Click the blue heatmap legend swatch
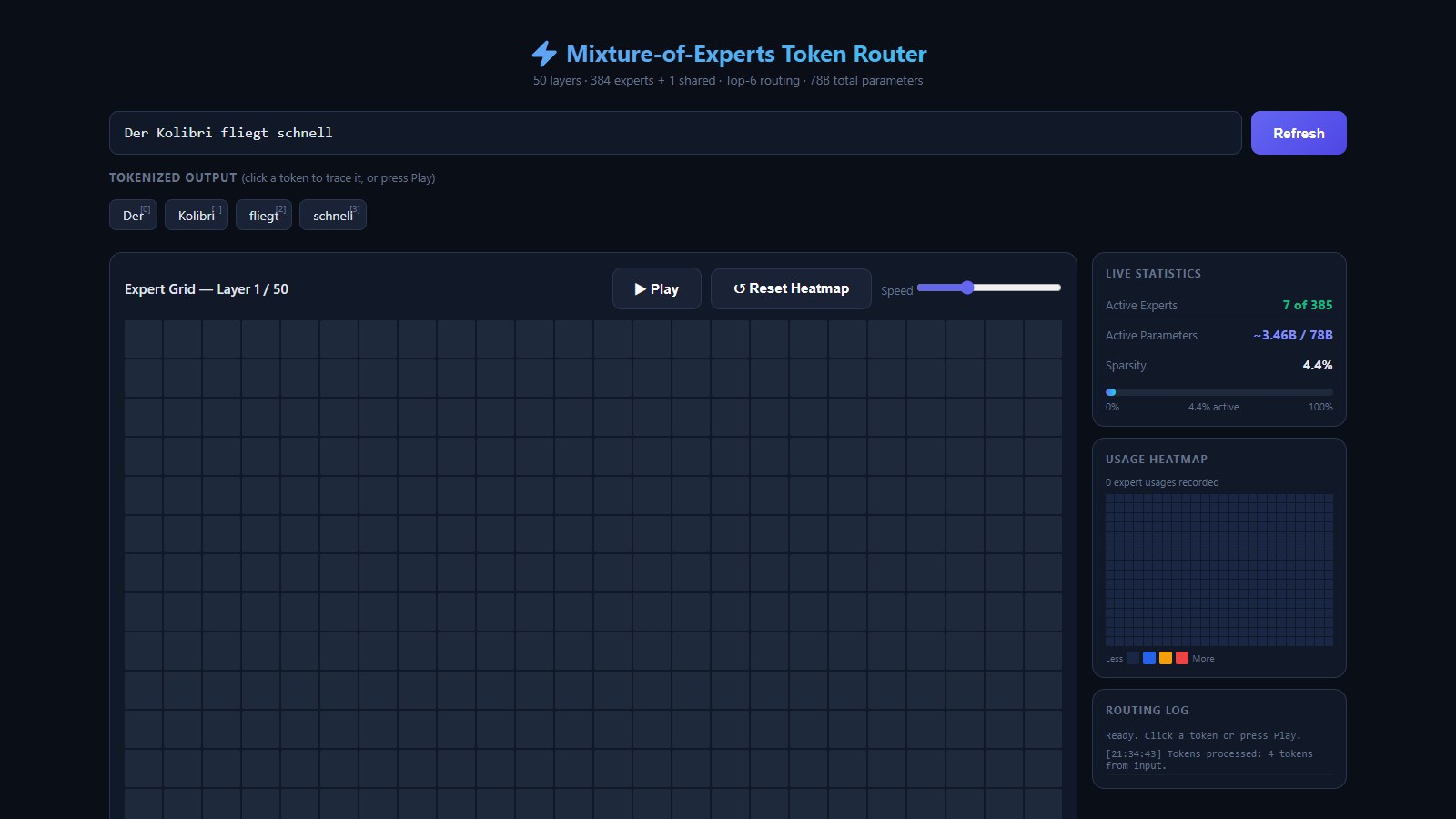This screenshot has height=819, width=1456. 1149,658
